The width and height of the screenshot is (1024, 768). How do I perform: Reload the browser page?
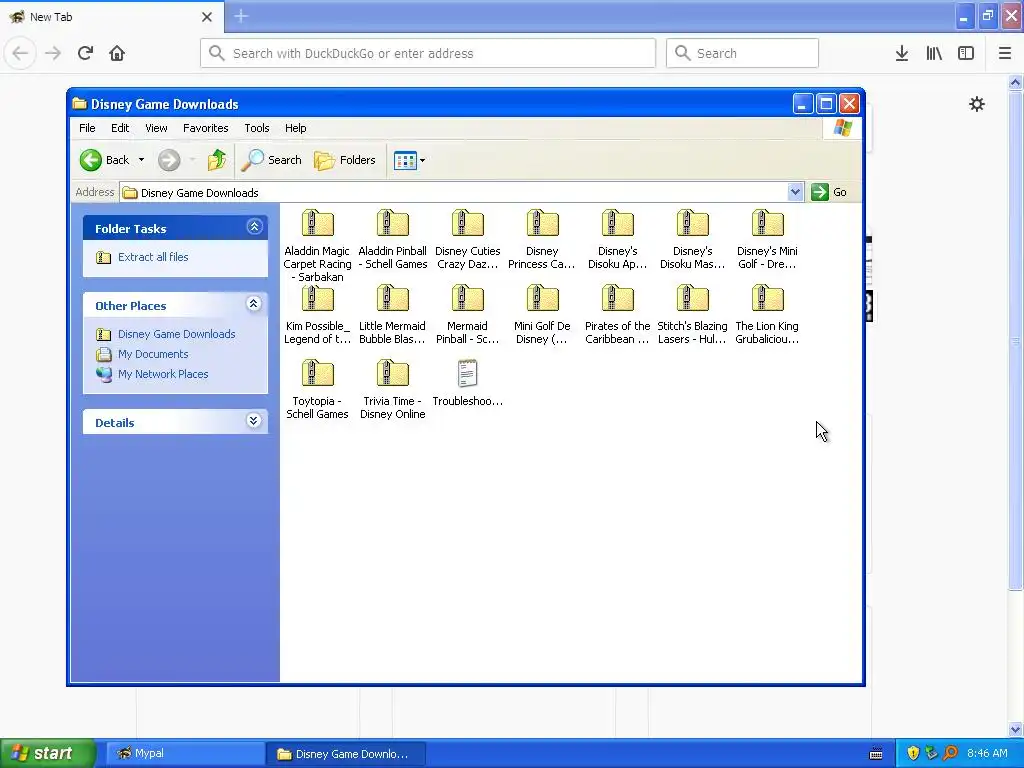tap(85, 53)
